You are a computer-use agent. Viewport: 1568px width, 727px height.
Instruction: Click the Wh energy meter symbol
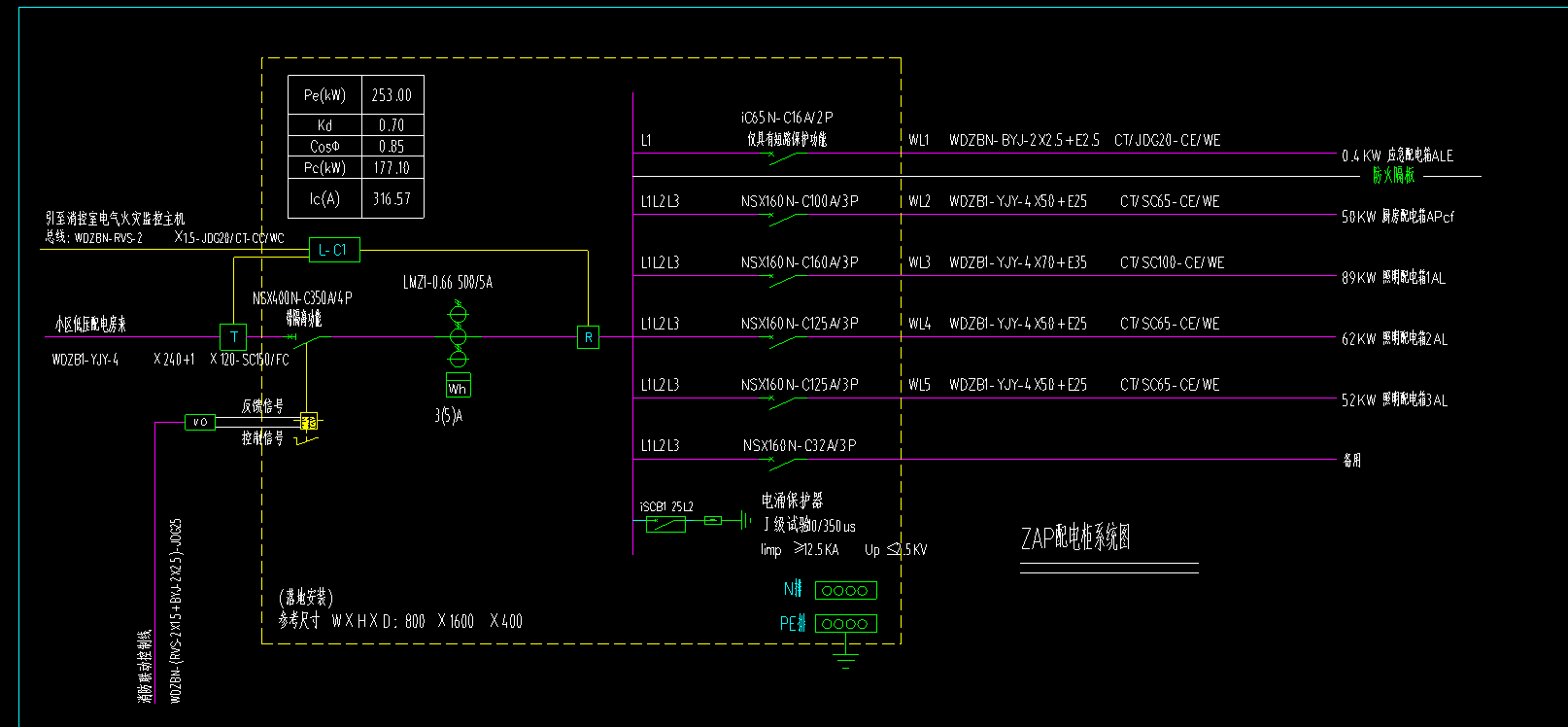point(458,385)
